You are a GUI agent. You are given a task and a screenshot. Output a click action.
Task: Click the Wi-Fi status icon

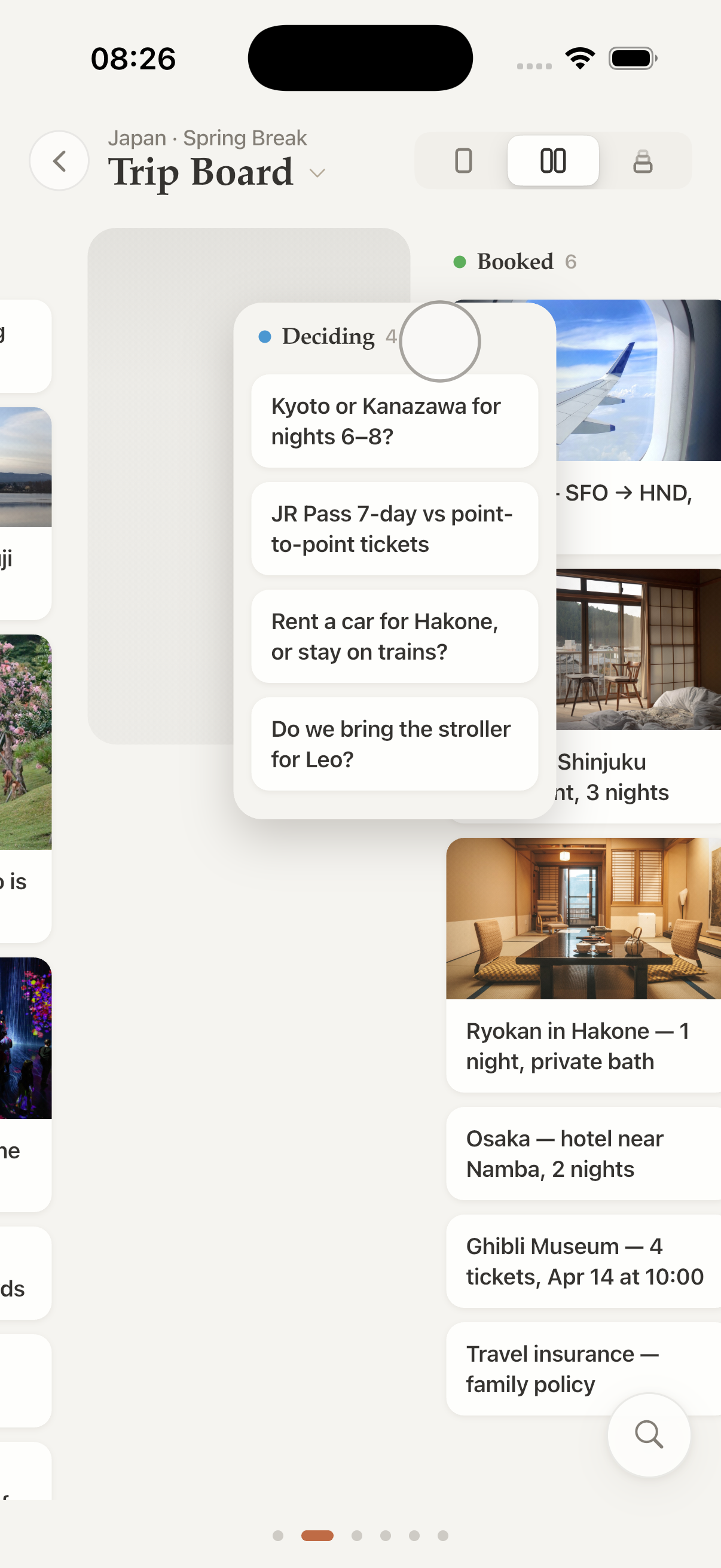pos(580,59)
